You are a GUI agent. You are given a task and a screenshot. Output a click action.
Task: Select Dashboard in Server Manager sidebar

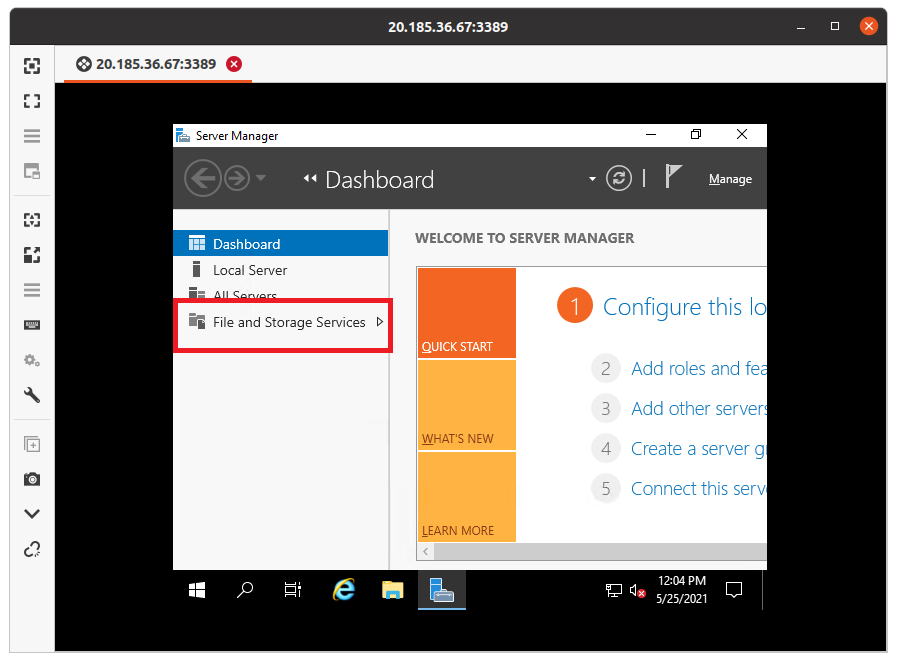pos(245,243)
